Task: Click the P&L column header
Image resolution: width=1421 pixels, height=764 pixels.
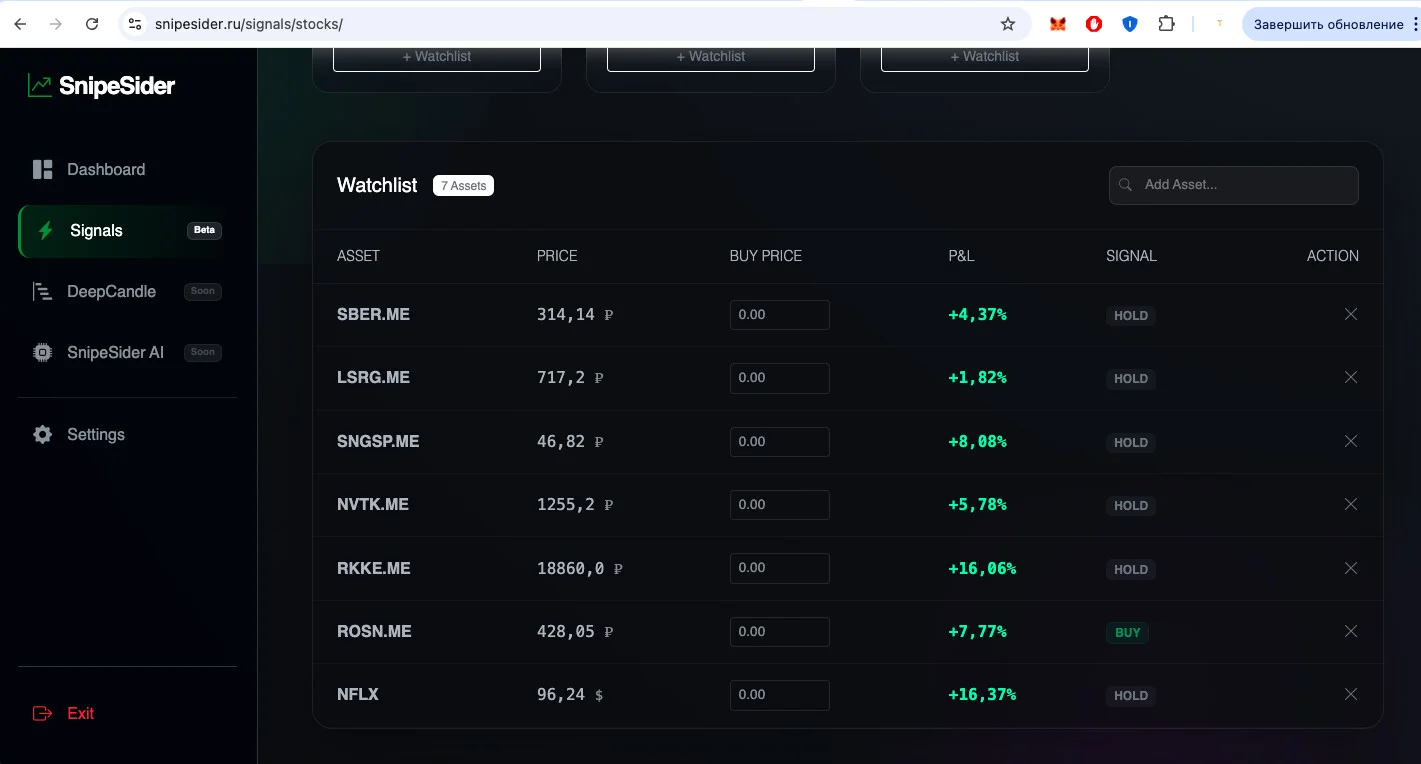Action: 961,256
